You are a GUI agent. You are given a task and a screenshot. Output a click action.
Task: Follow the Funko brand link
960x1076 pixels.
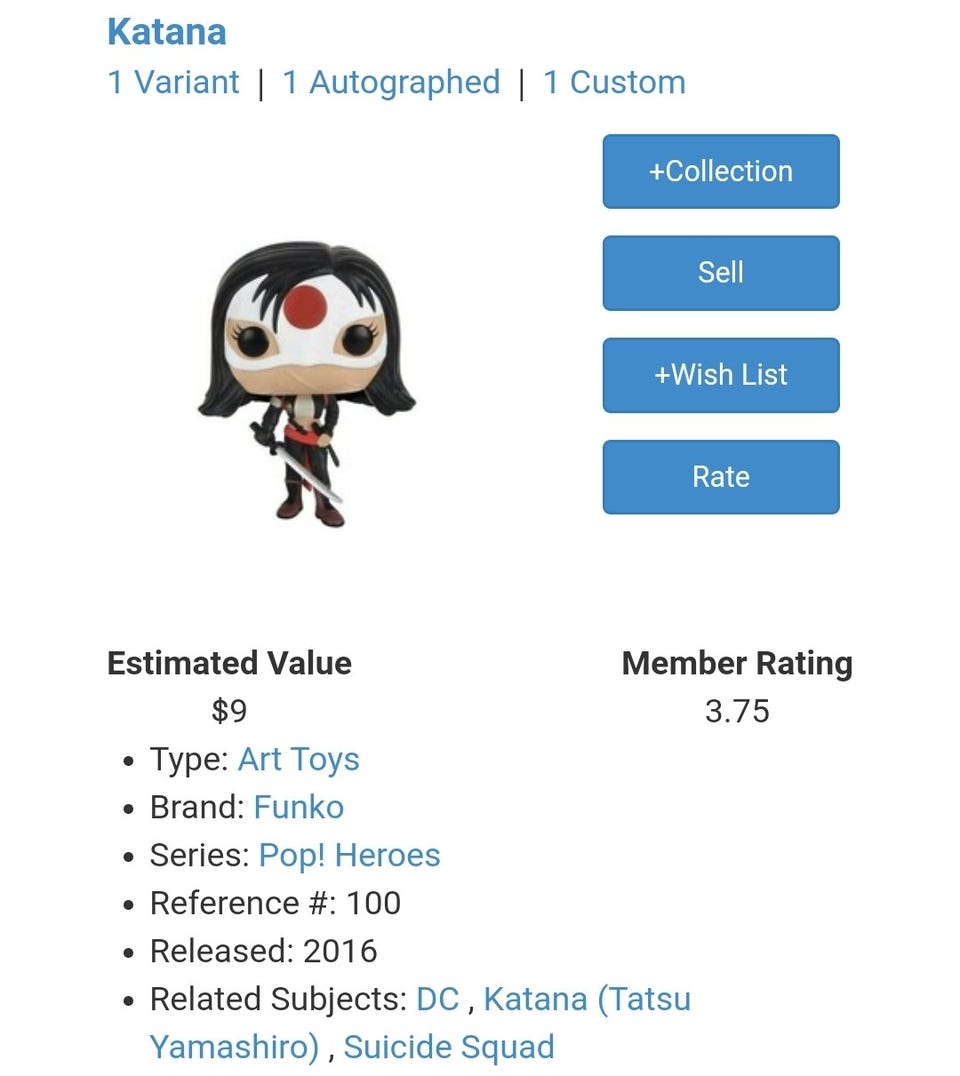coord(298,807)
